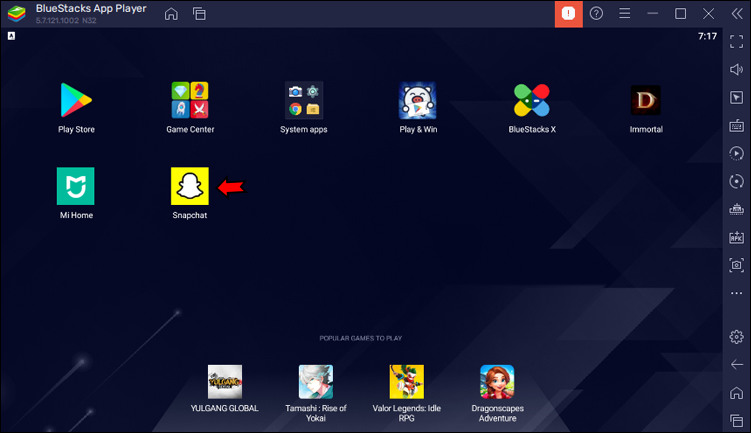751x433 pixels.
Task: Click the Android home icon in sidebar
Action: tap(737, 393)
